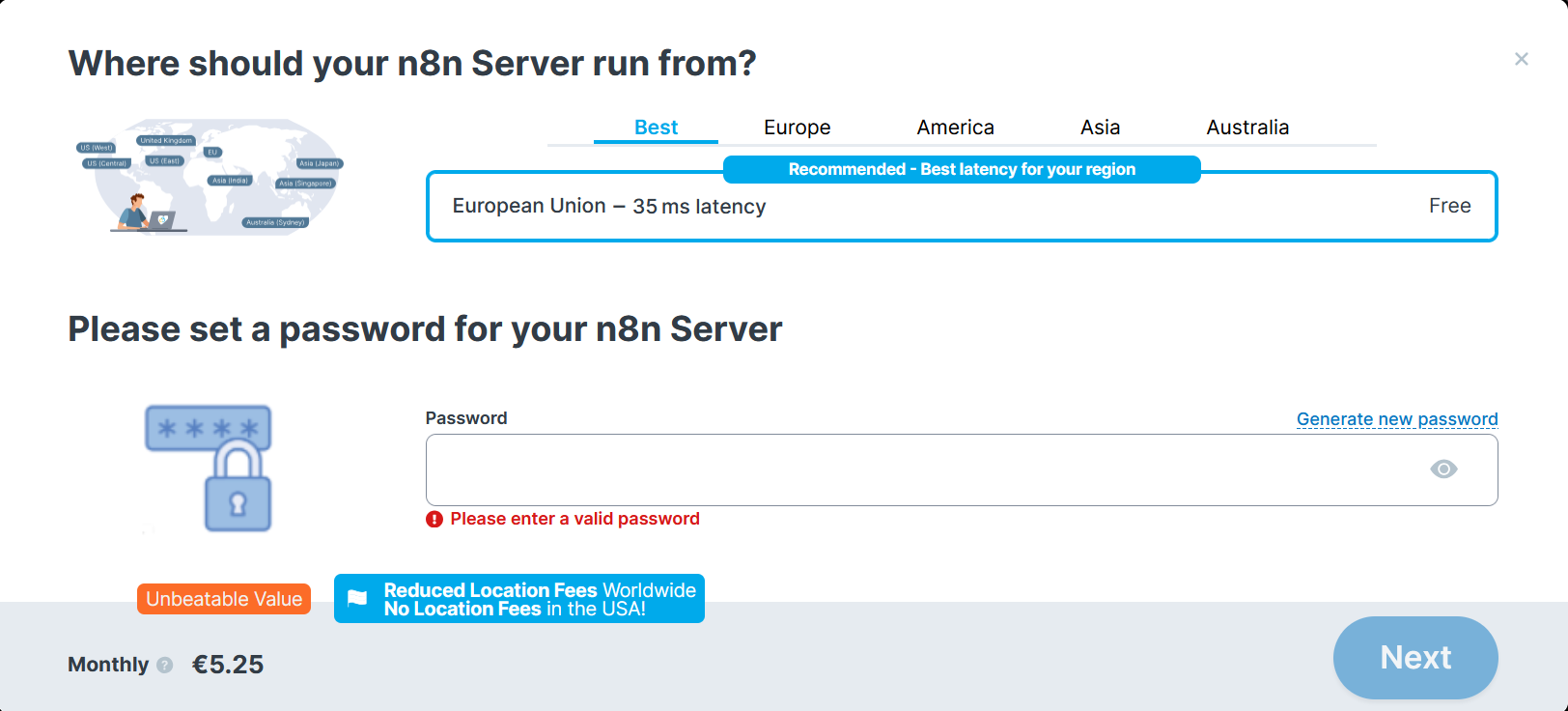Click the United Kingdom map label

click(166, 140)
